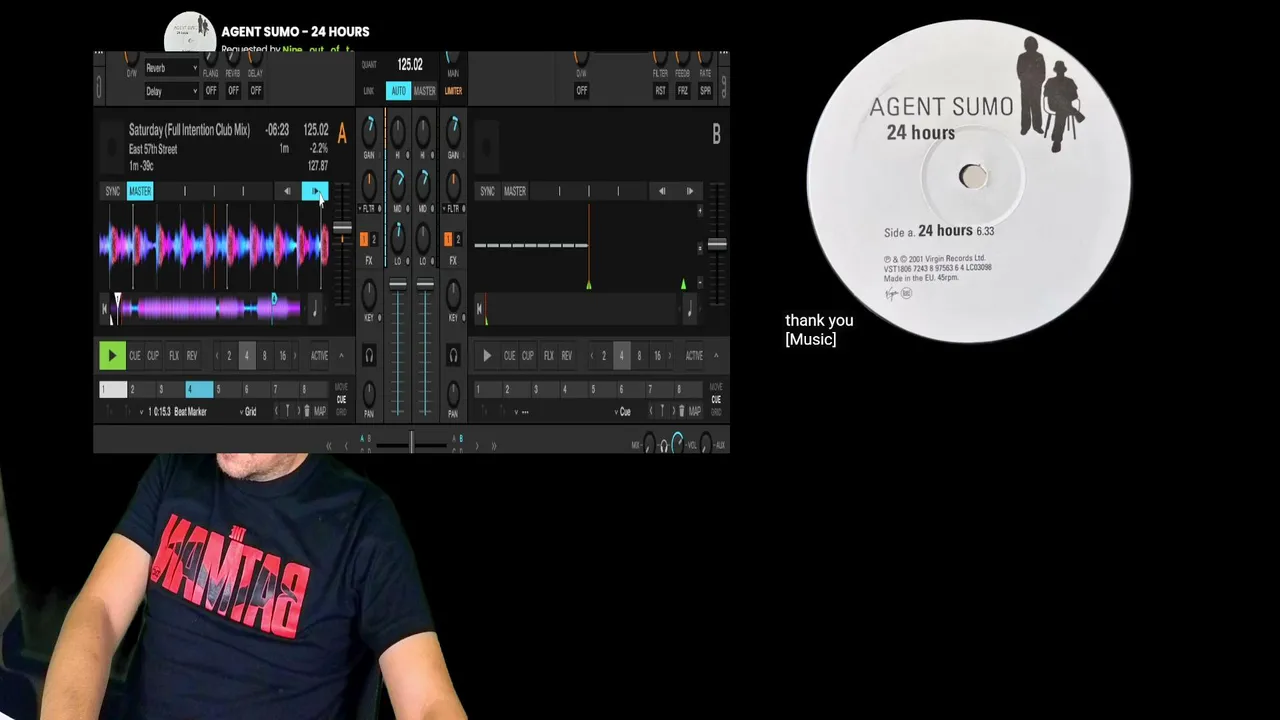Click CUE button on deck A transport
Screen dimensions: 1280x720
coord(135,355)
